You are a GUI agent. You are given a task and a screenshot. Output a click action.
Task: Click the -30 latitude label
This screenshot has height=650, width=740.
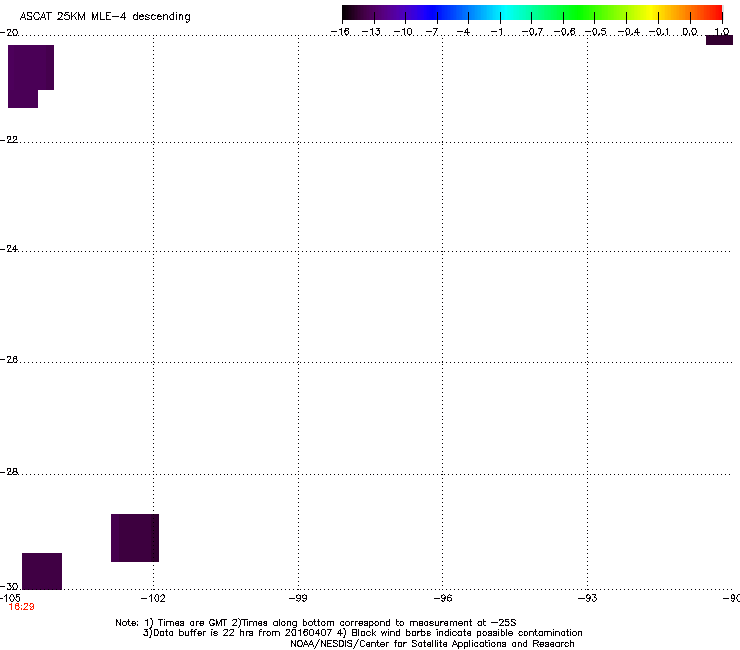click(x=9, y=586)
